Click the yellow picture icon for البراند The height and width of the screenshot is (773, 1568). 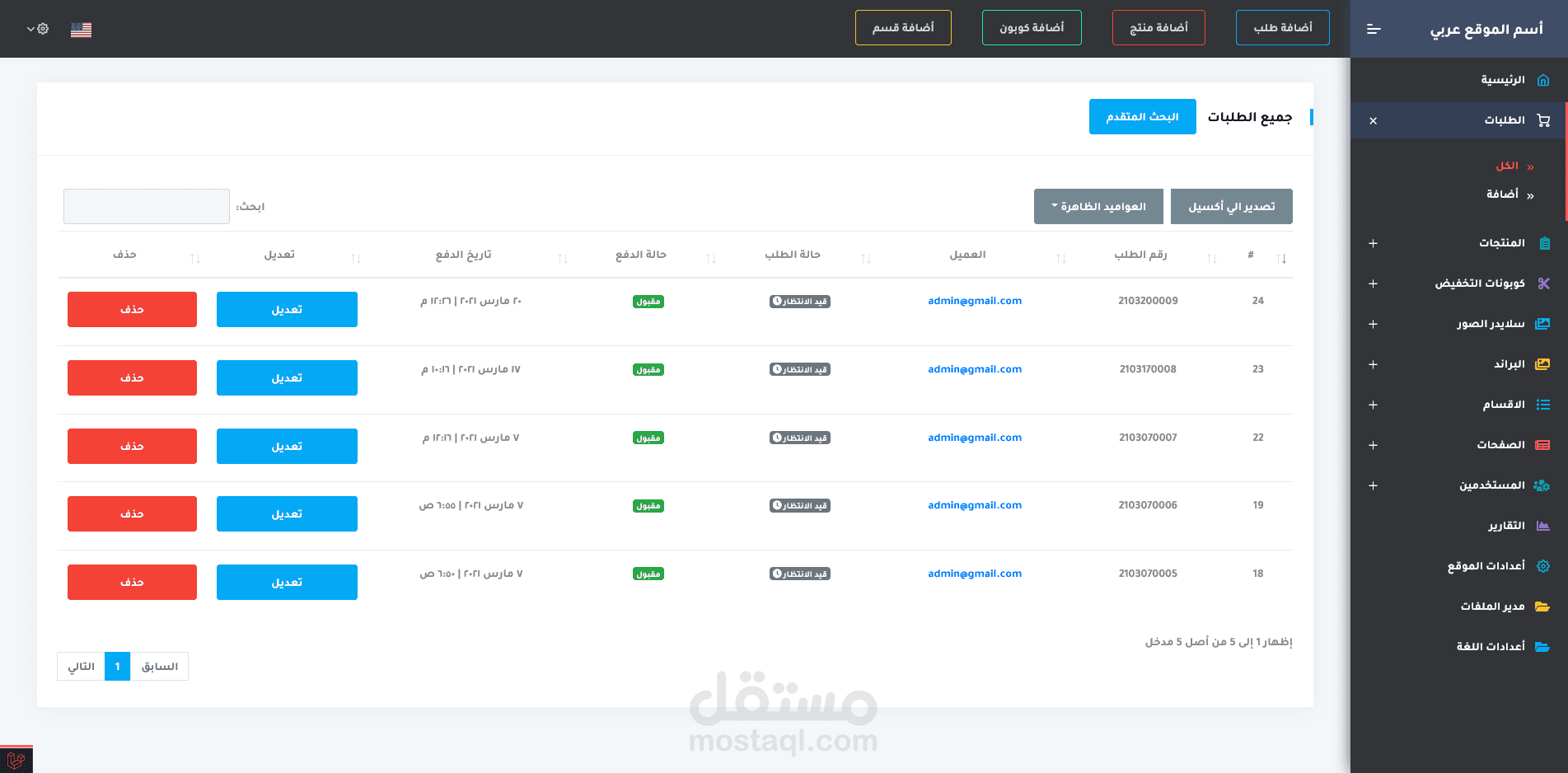click(x=1542, y=364)
